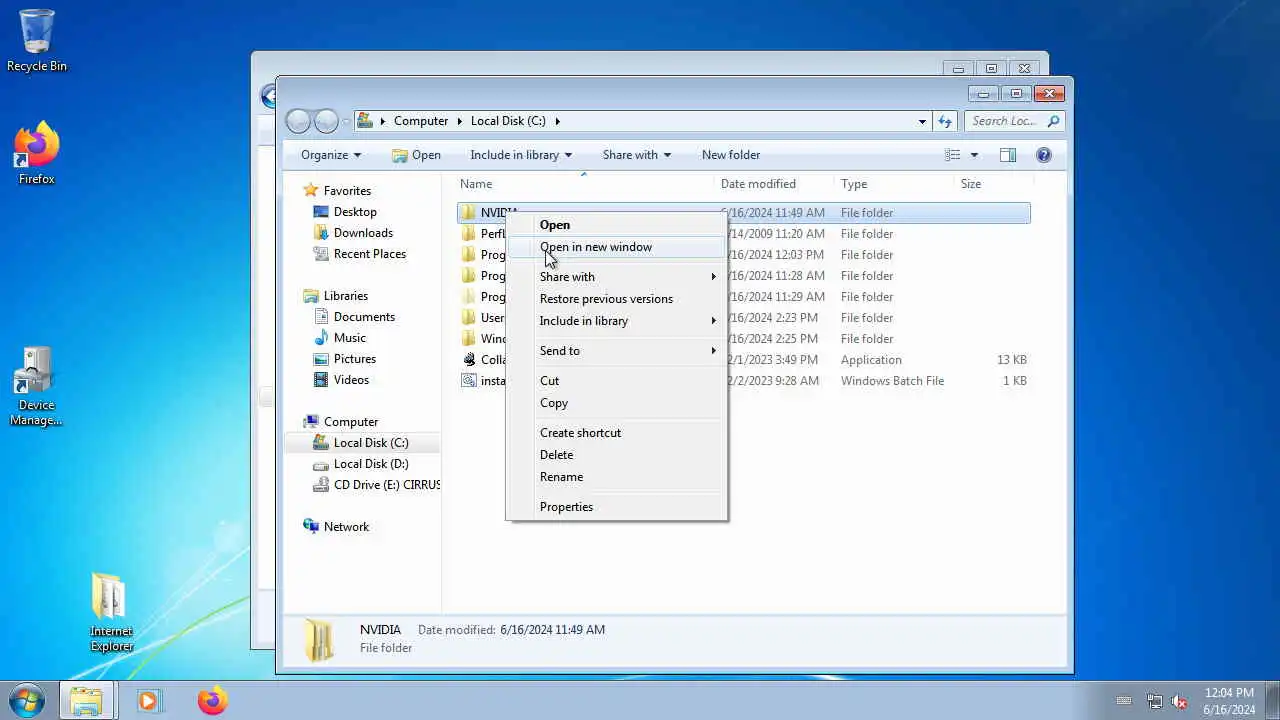Select the Change your view icon
Screen dimensions: 1280x720
pyautogui.click(x=953, y=155)
